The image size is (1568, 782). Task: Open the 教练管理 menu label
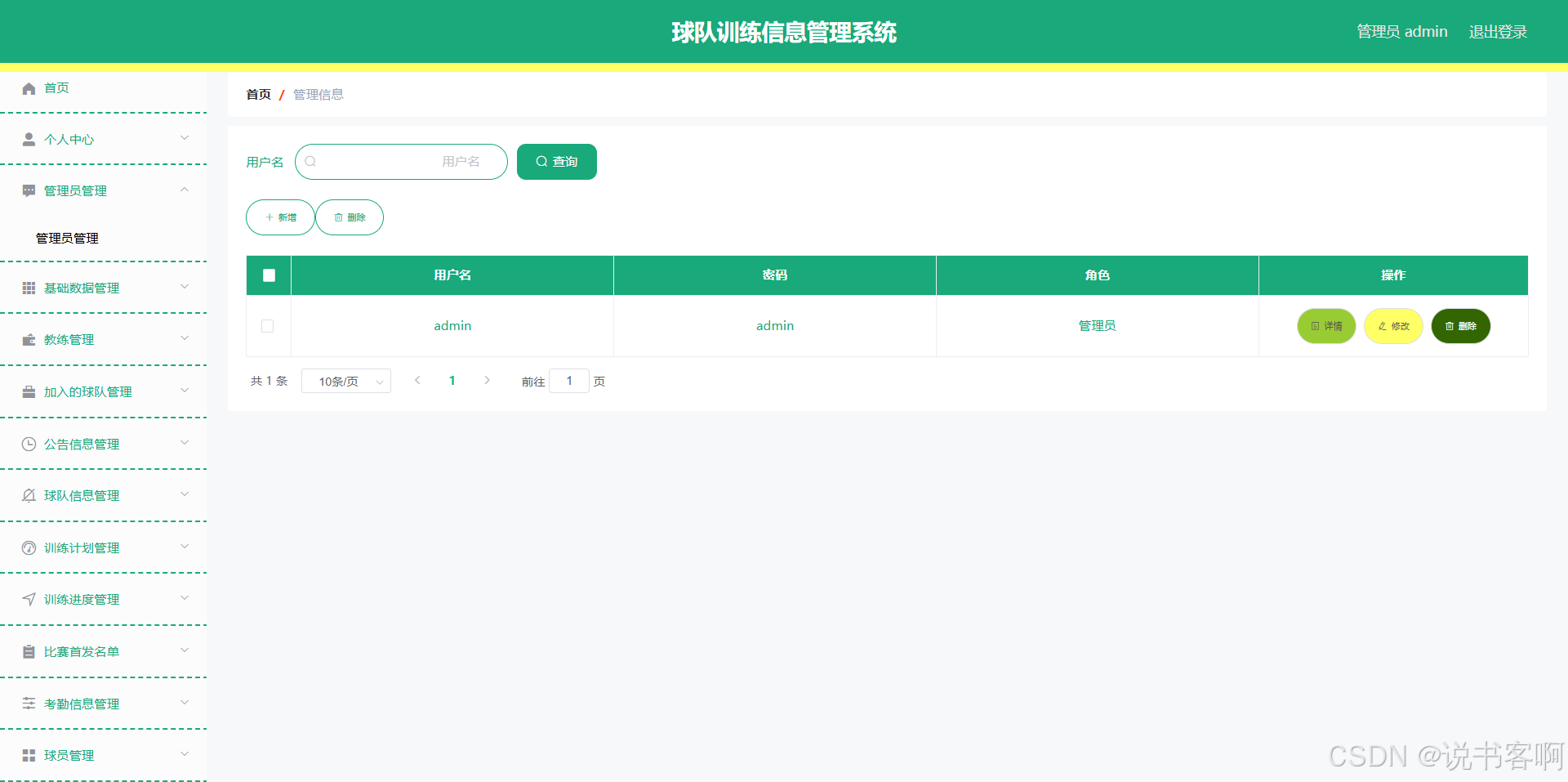[x=69, y=340]
